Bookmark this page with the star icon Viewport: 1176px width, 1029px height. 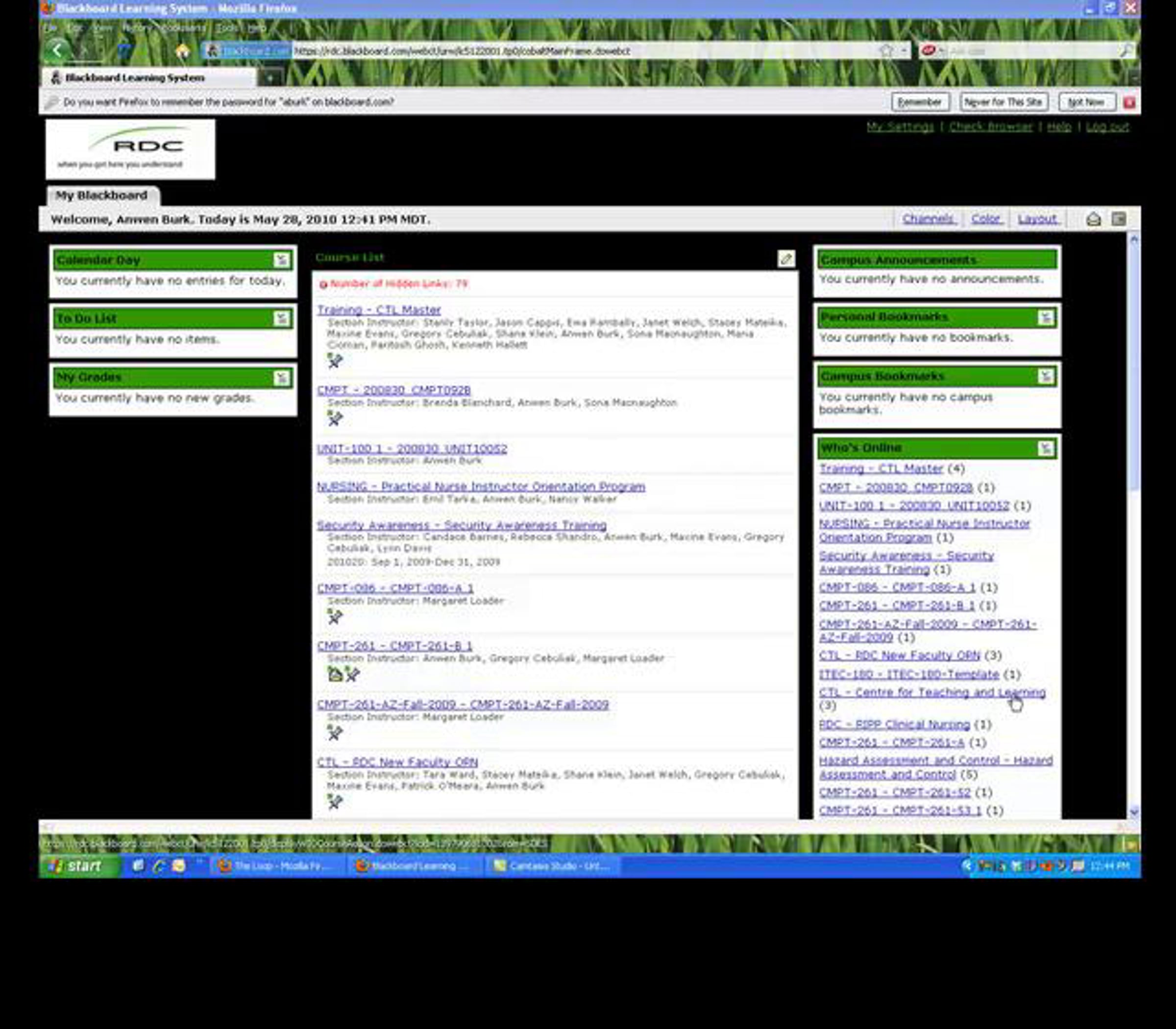coord(886,50)
